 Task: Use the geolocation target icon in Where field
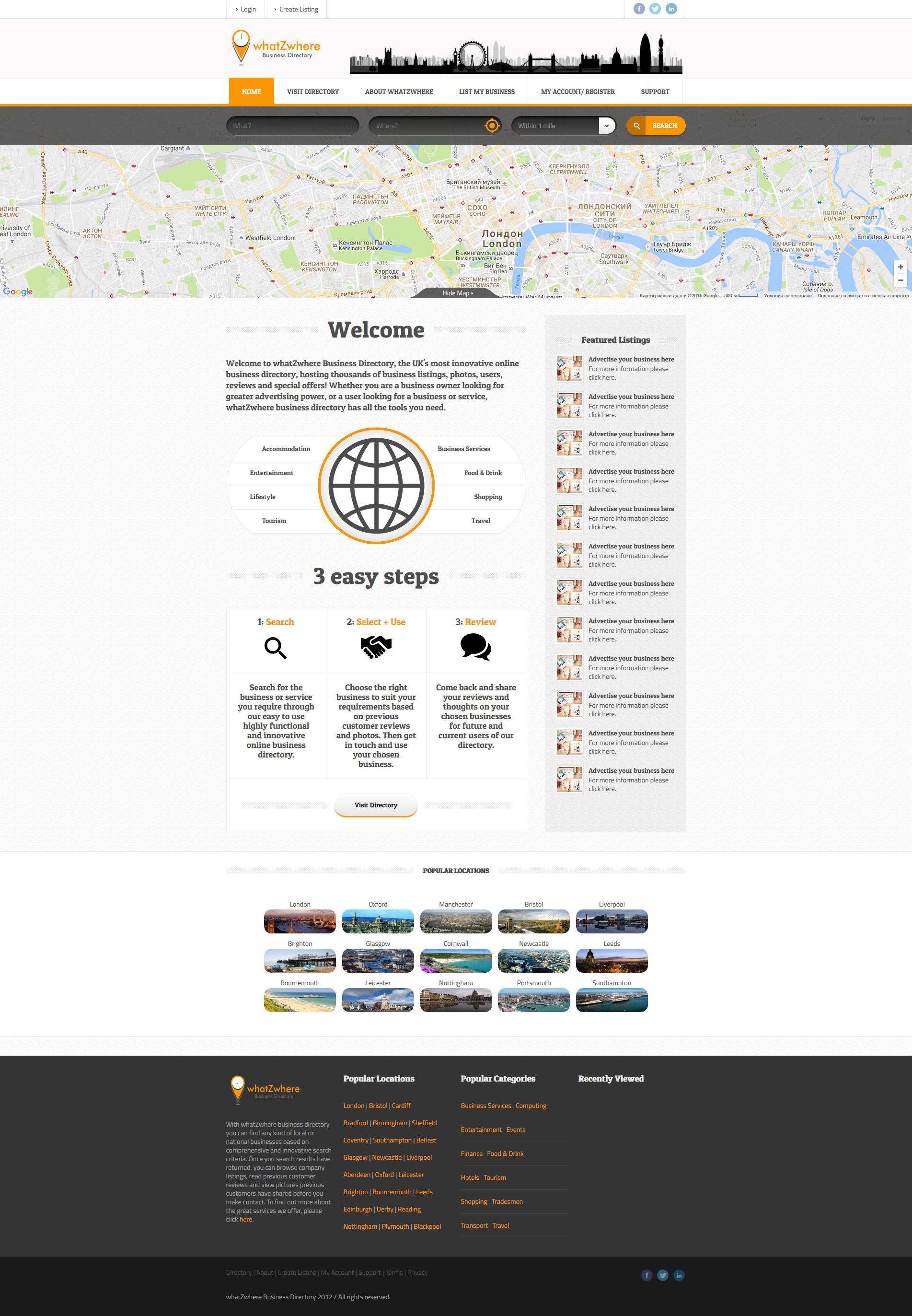click(x=491, y=126)
